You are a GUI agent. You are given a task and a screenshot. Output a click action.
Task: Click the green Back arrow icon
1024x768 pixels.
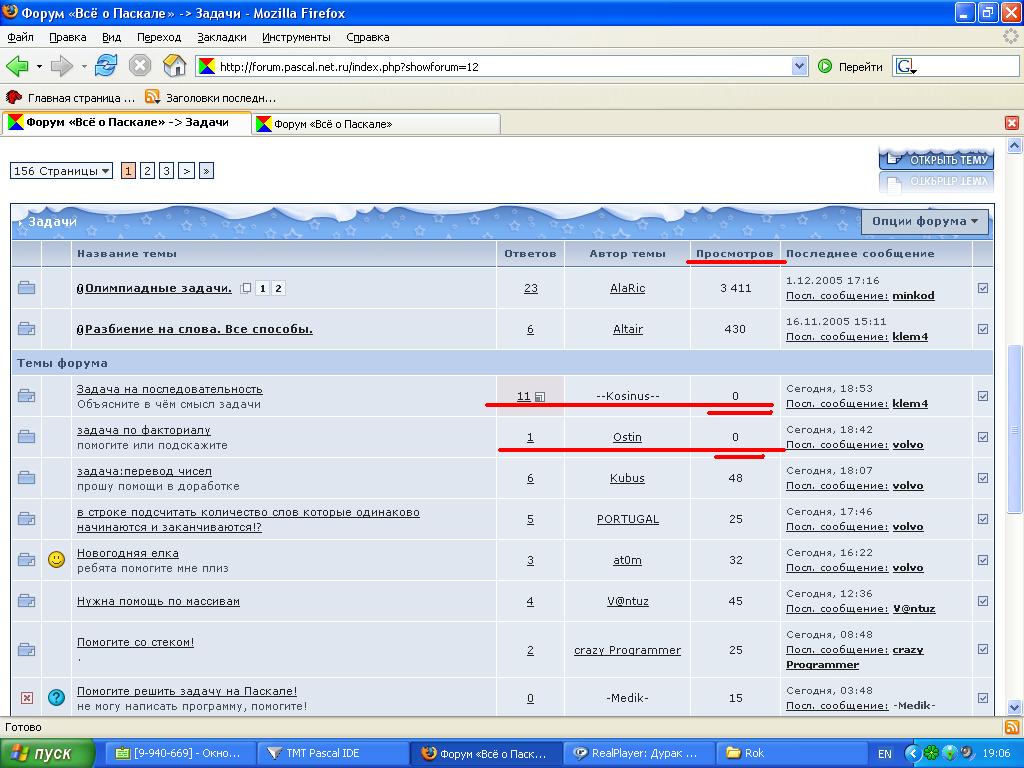coord(17,66)
